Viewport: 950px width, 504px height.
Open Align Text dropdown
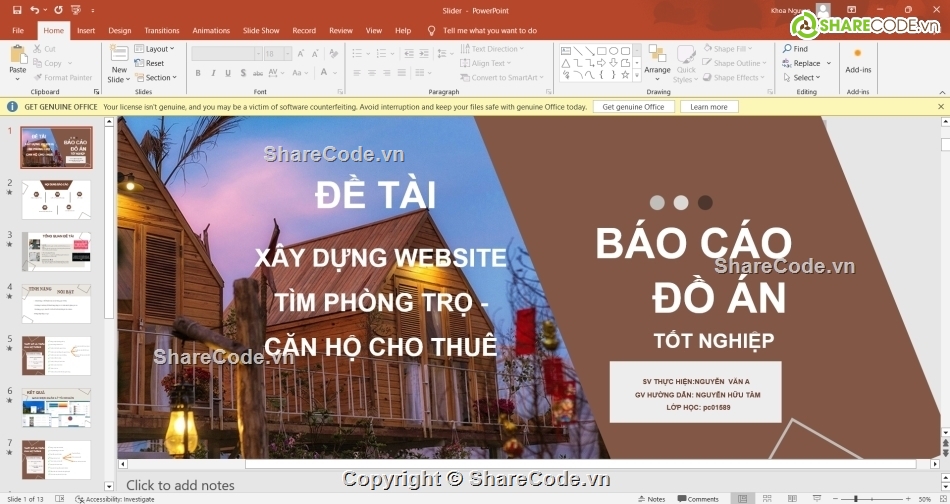click(x=486, y=63)
